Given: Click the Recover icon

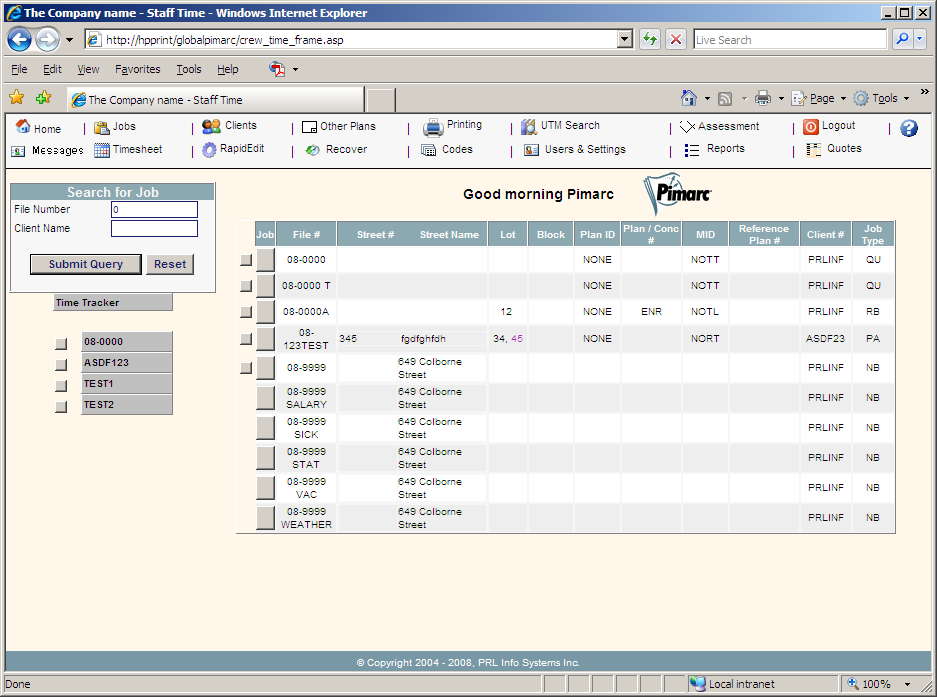Looking at the screenshot, I should pyautogui.click(x=313, y=150).
